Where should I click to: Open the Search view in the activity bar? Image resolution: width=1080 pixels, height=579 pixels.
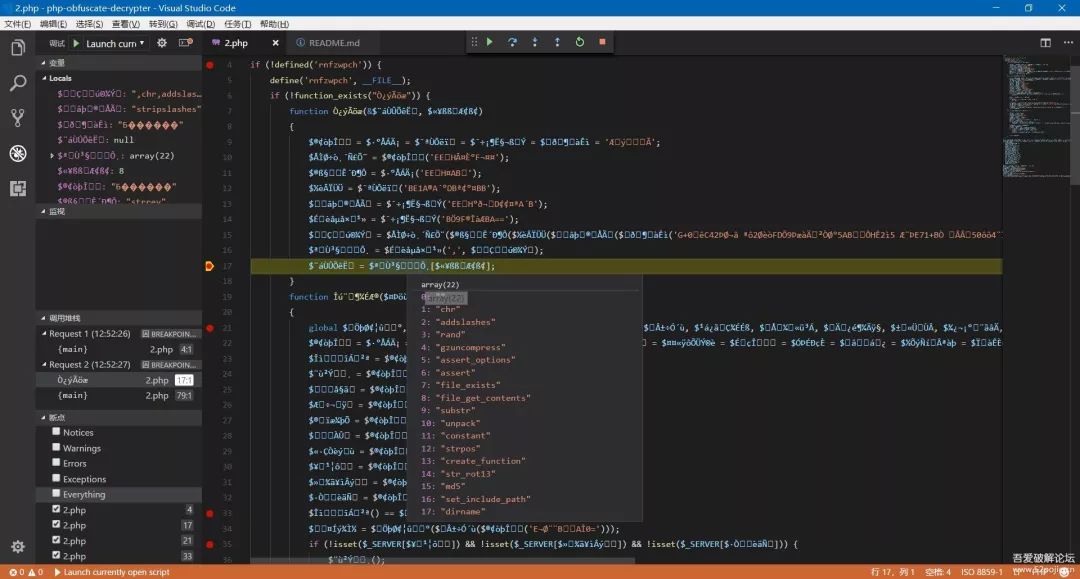click(16, 84)
